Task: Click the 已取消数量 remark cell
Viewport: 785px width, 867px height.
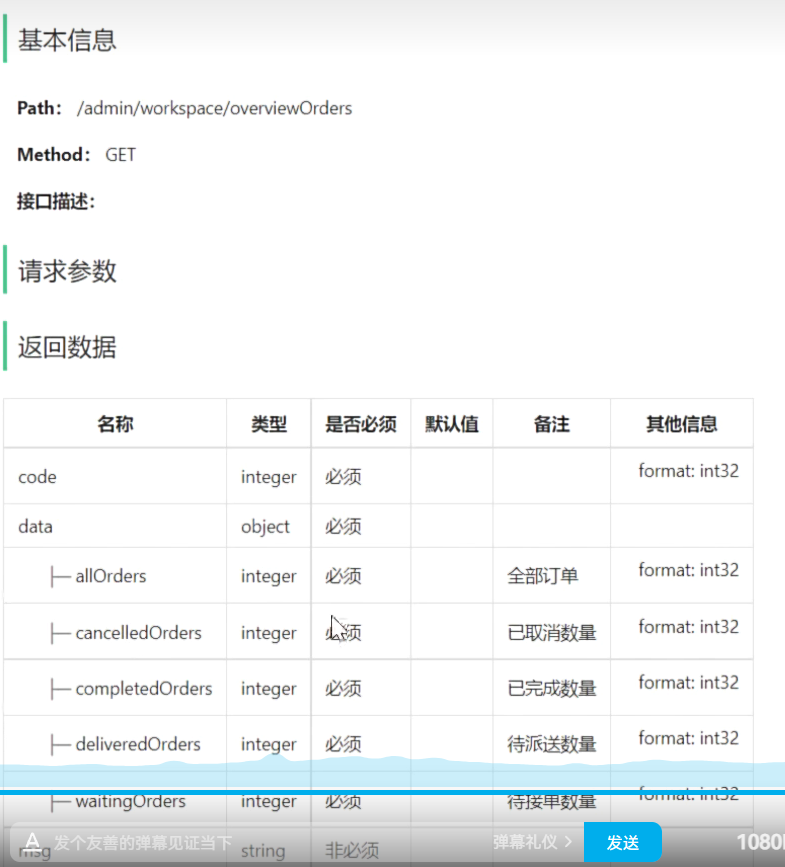Action: [552, 633]
